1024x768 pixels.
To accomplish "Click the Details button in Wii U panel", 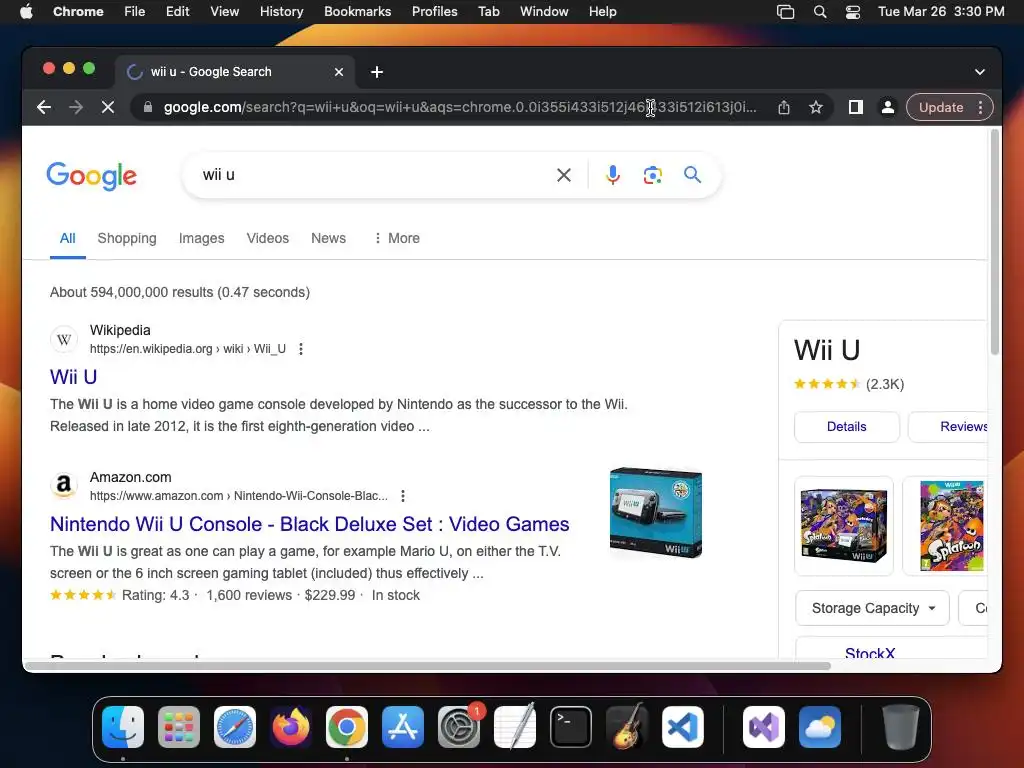I will point(846,426).
